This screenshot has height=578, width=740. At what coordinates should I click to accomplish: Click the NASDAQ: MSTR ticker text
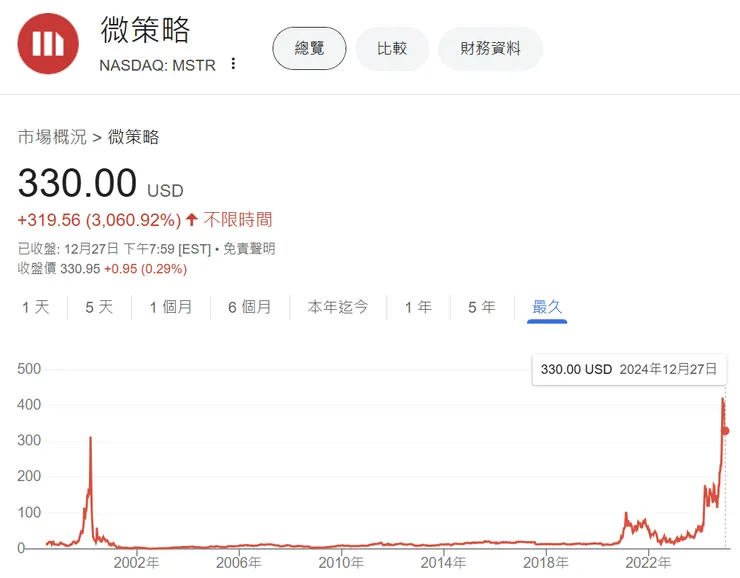[x=158, y=65]
